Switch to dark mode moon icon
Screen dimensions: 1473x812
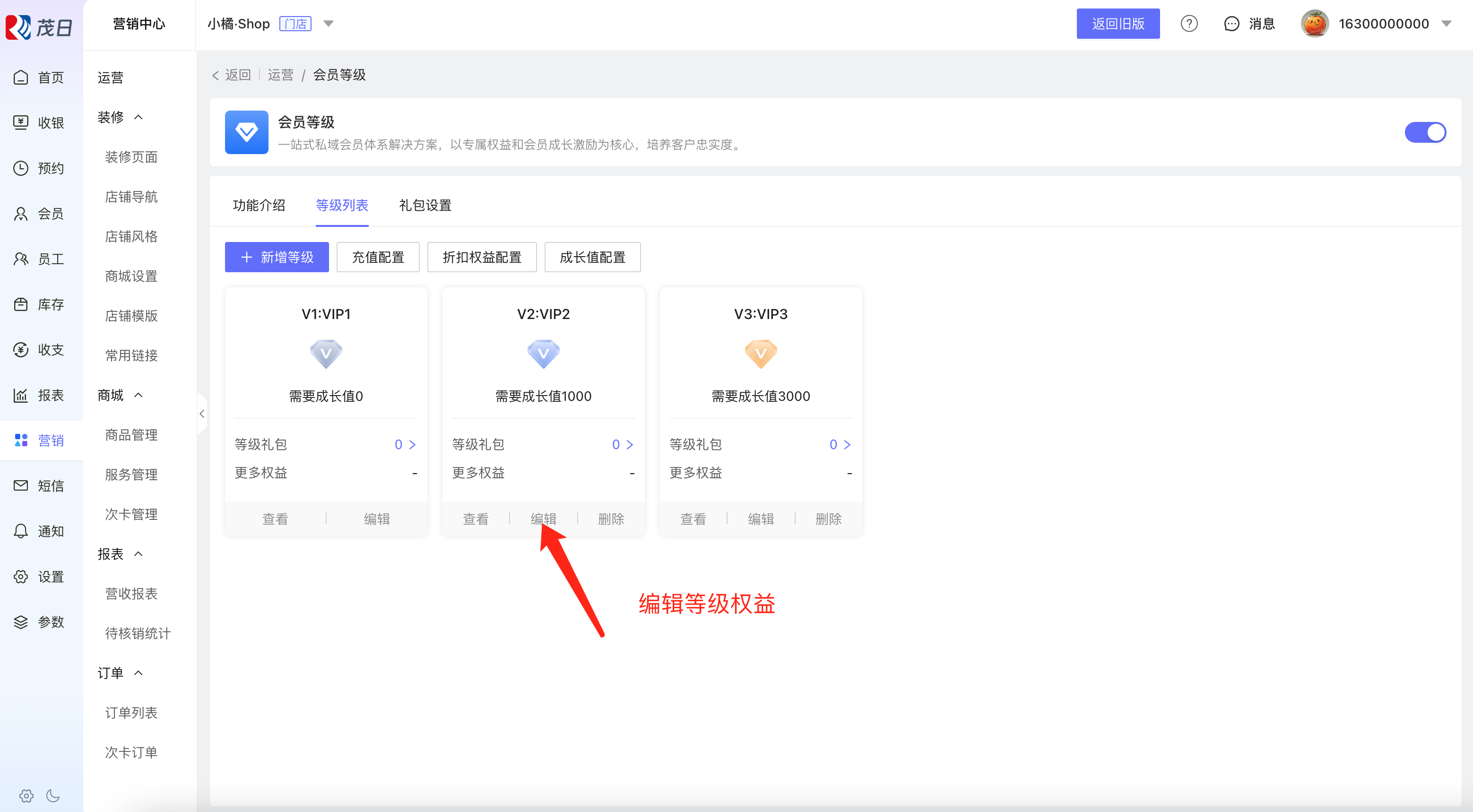(53, 795)
